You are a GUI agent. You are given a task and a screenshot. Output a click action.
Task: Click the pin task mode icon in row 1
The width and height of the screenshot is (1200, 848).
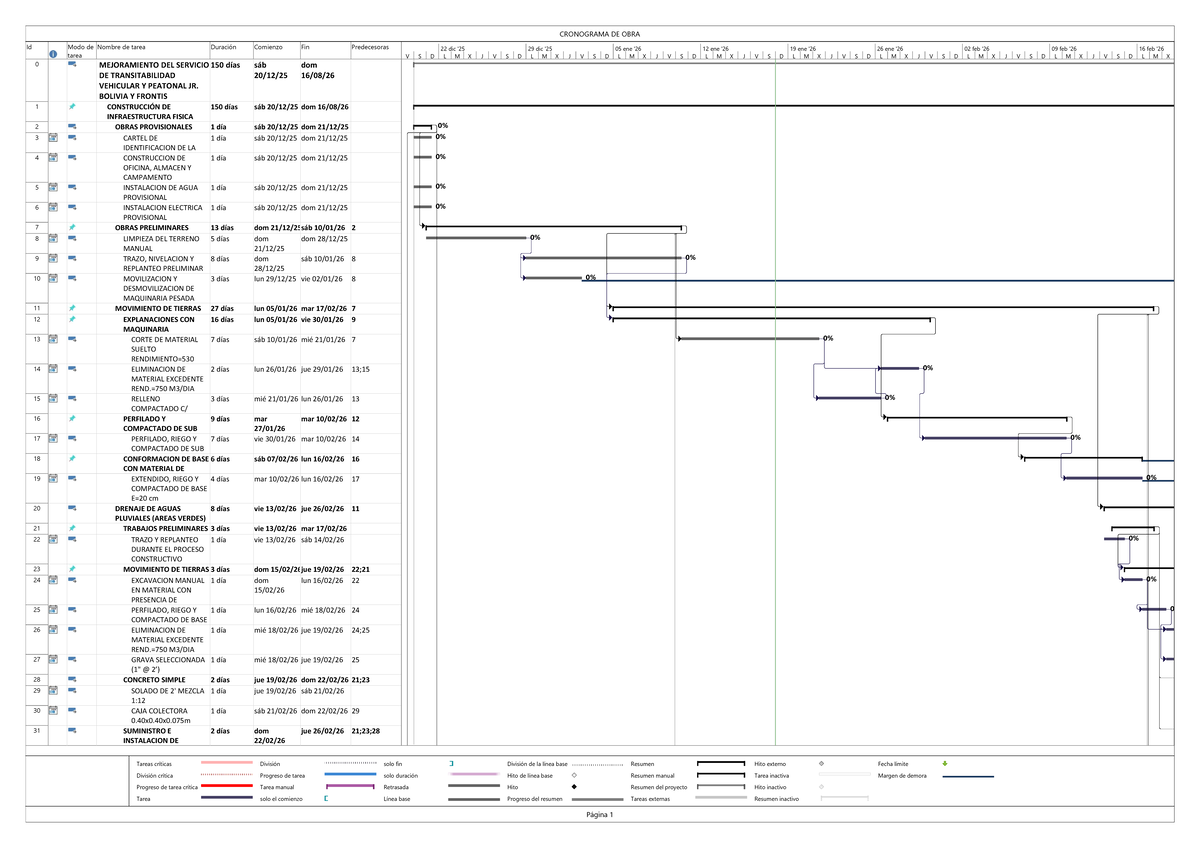[x=72, y=106]
